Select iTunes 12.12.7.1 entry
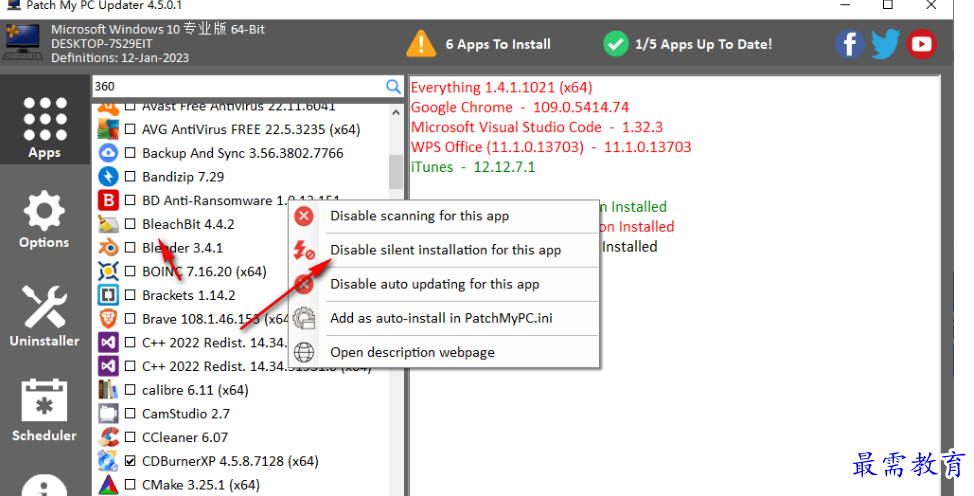974x496 pixels. click(473, 167)
